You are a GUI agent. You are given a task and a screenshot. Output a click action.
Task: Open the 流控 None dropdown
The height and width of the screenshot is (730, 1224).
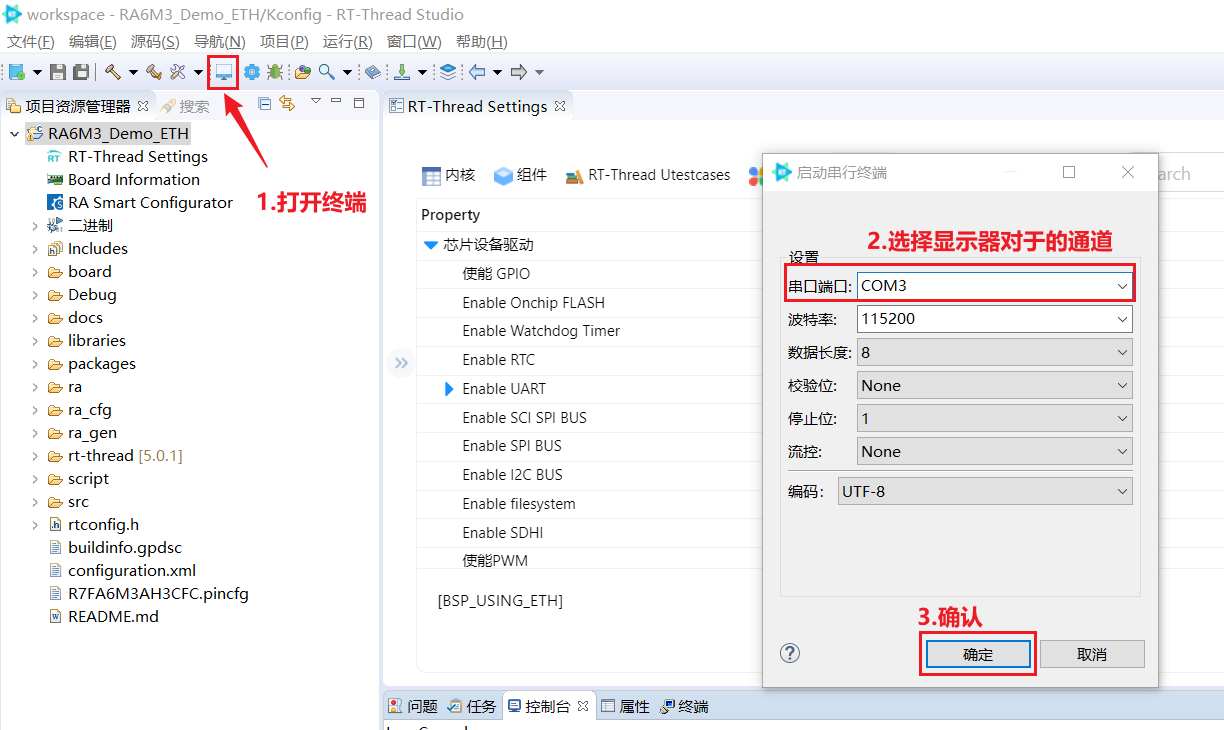coord(1122,451)
